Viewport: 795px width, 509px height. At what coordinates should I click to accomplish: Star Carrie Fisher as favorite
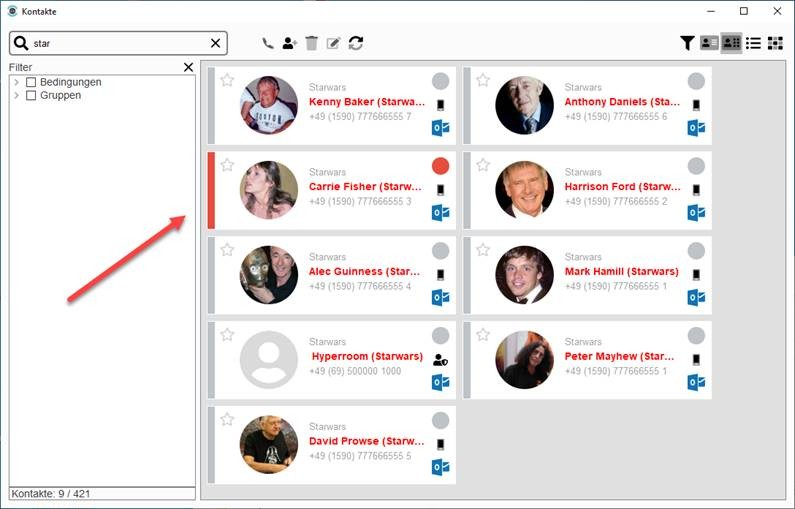point(227,165)
